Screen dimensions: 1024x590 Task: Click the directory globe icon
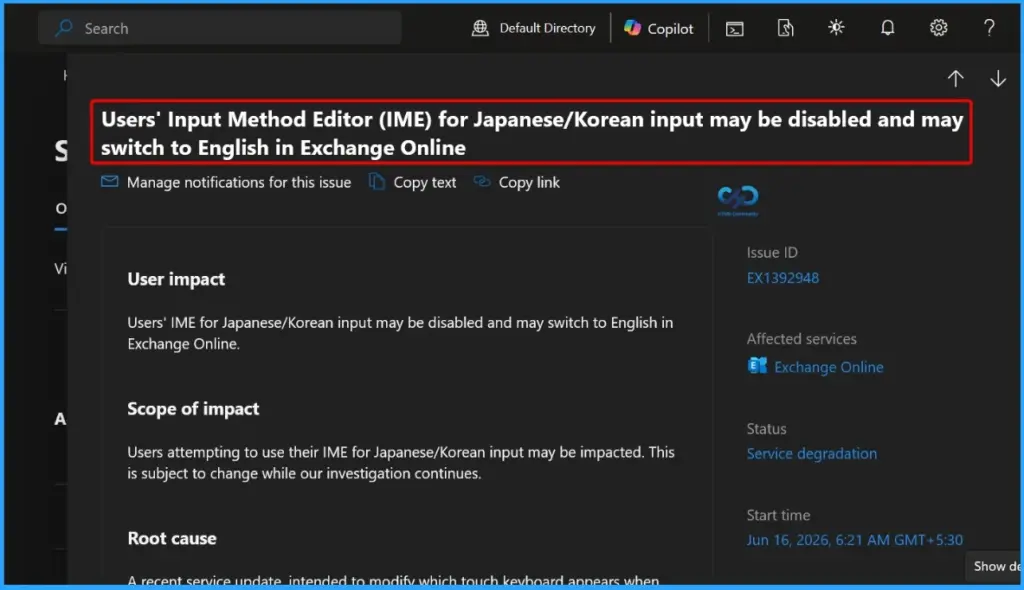[x=481, y=28]
